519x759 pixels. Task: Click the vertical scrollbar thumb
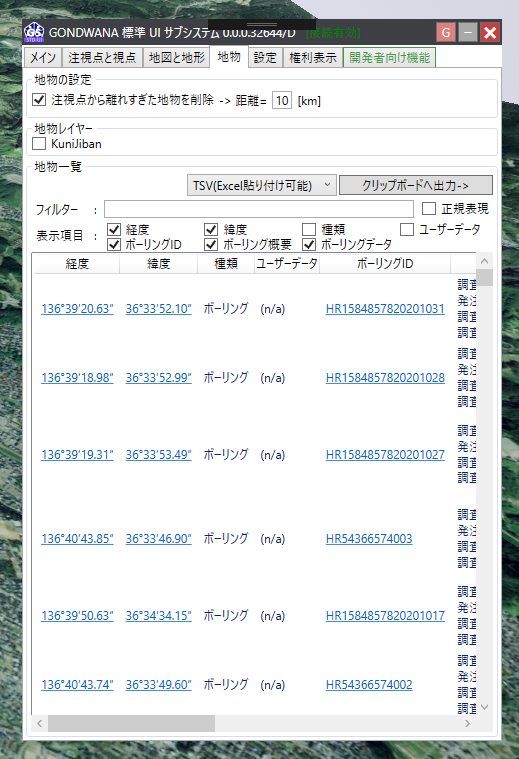click(485, 277)
